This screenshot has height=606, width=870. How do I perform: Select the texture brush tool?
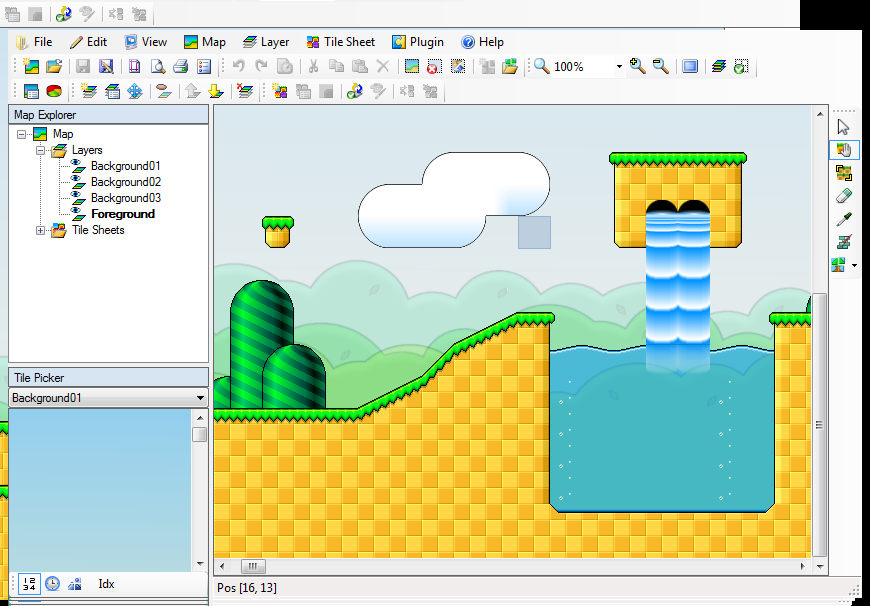click(843, 242)
